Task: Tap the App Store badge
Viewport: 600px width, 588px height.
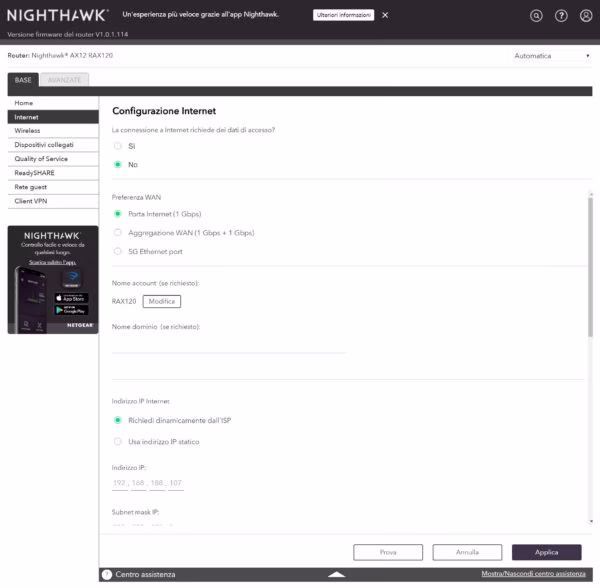Action: click(x=71, y=298)
